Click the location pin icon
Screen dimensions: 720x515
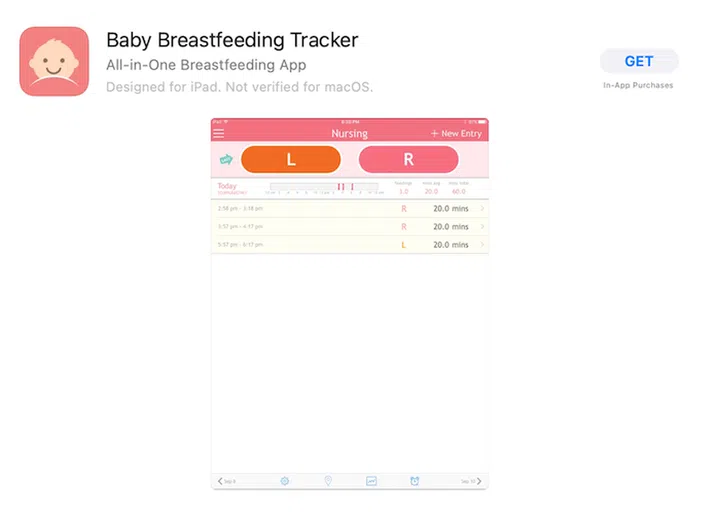click(328, 481)
